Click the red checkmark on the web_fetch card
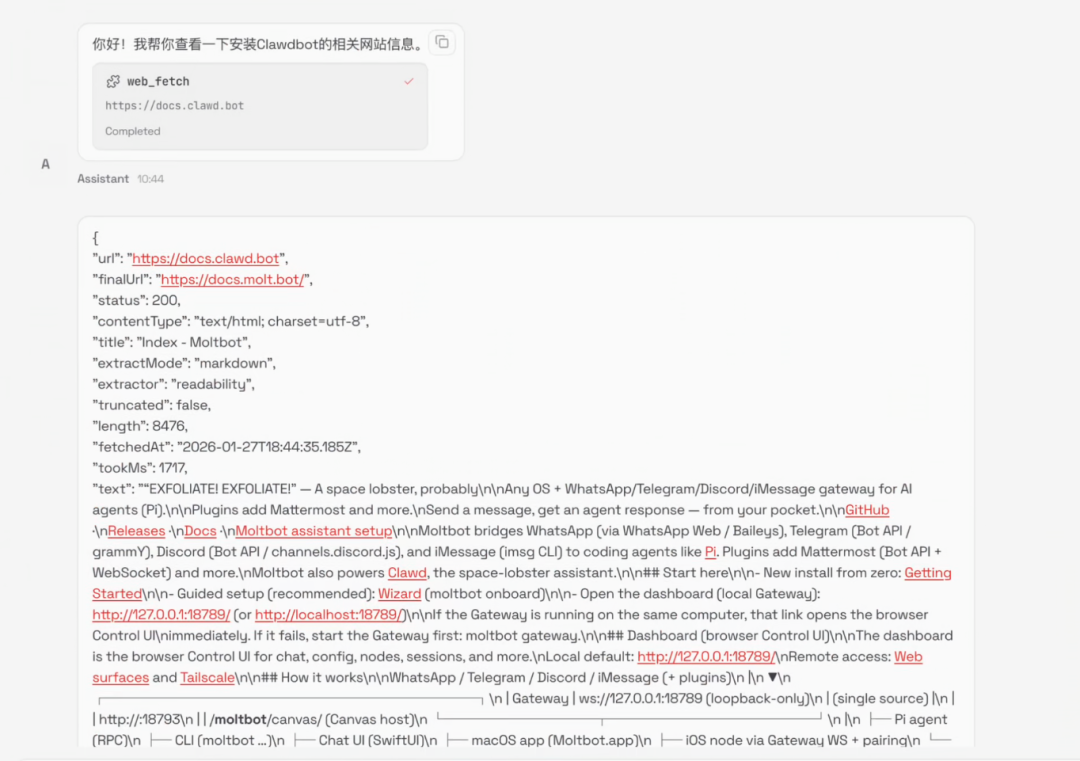The height and width of the screenshot is (761, 1080). (x=408, y=81)
